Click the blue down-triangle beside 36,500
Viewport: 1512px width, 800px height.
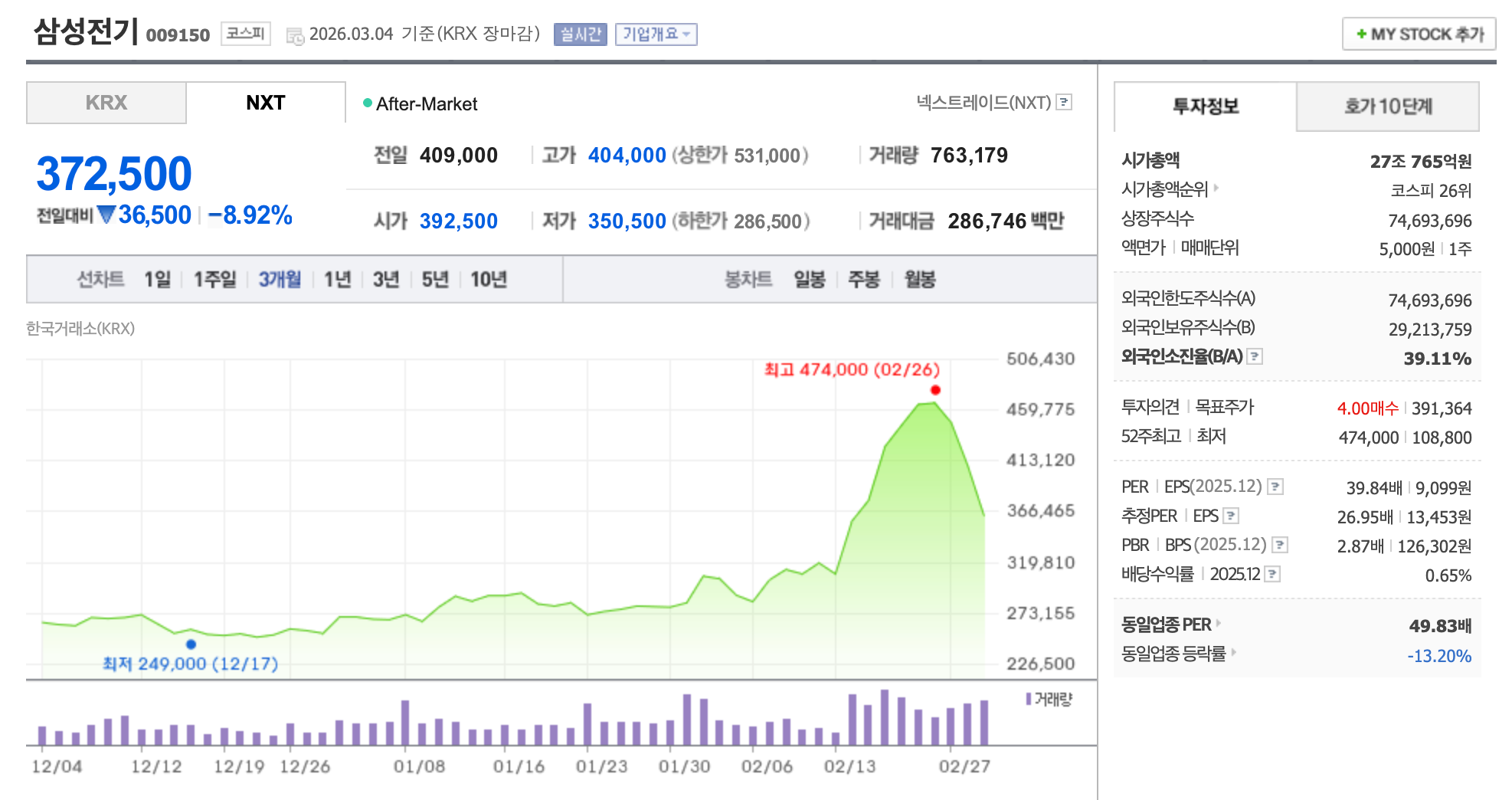tap(106, 215)
